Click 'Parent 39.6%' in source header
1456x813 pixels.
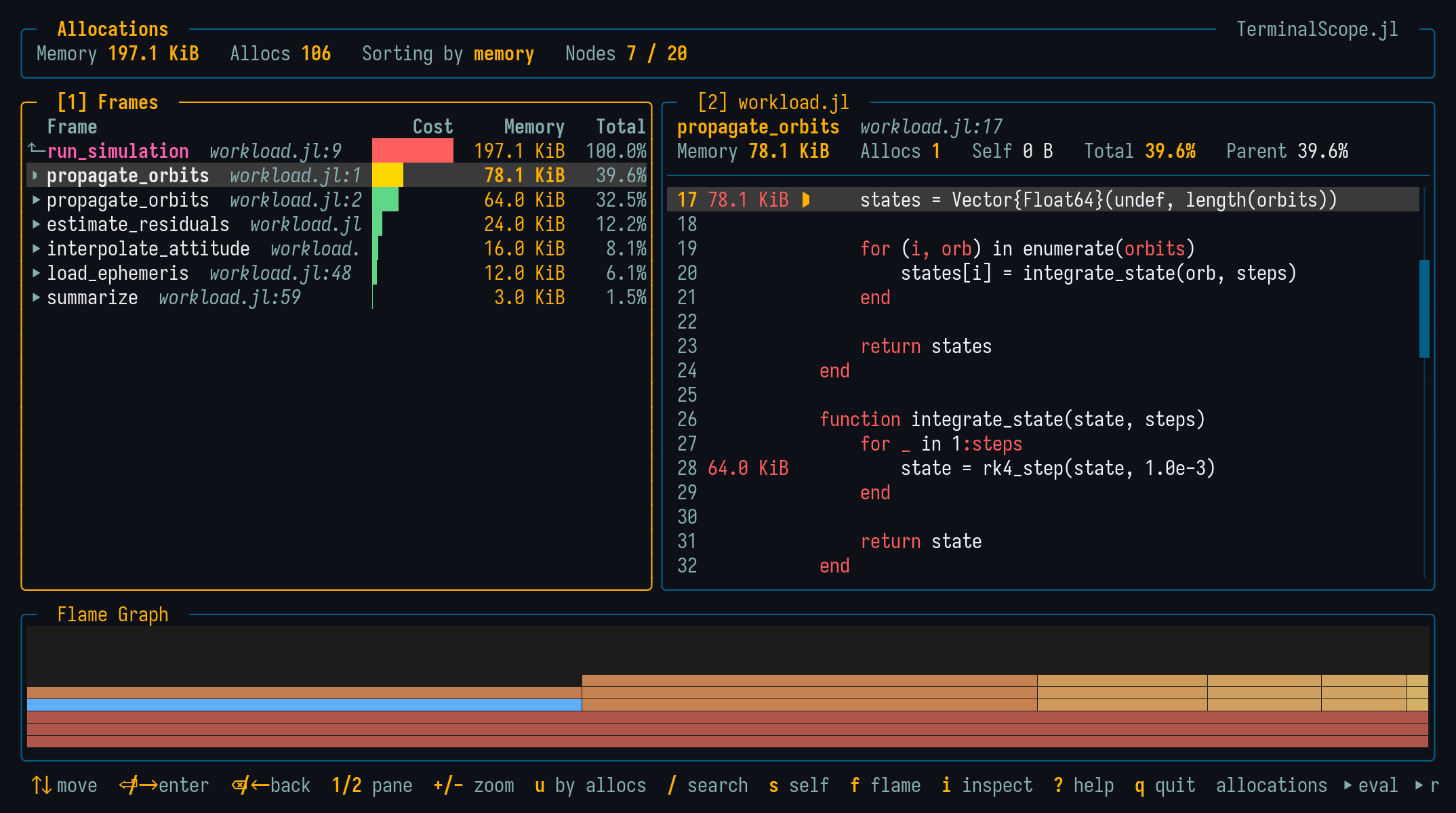1287,151
